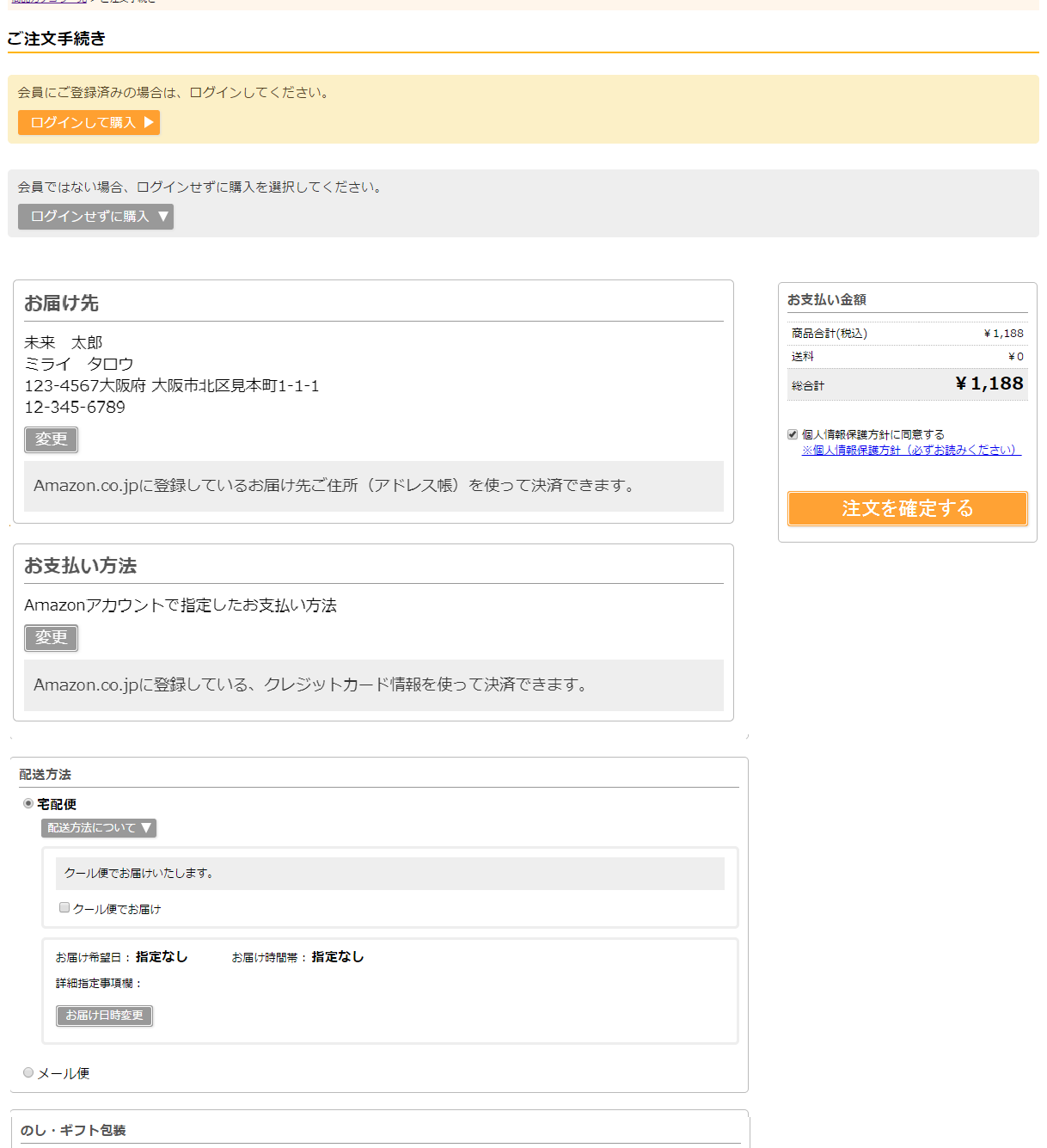The image size is (1047, 1148).
Task: Expand the 配送方法について dropdown
Action: pos(99,828)
